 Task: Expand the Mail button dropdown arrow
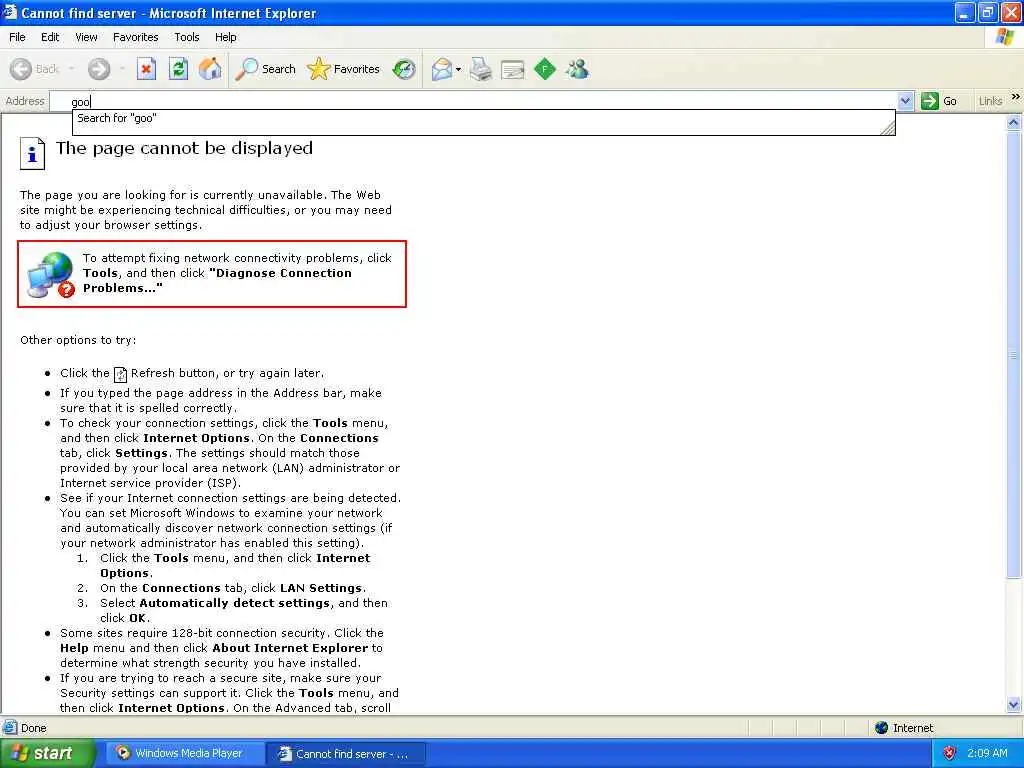tap(458, 69)
